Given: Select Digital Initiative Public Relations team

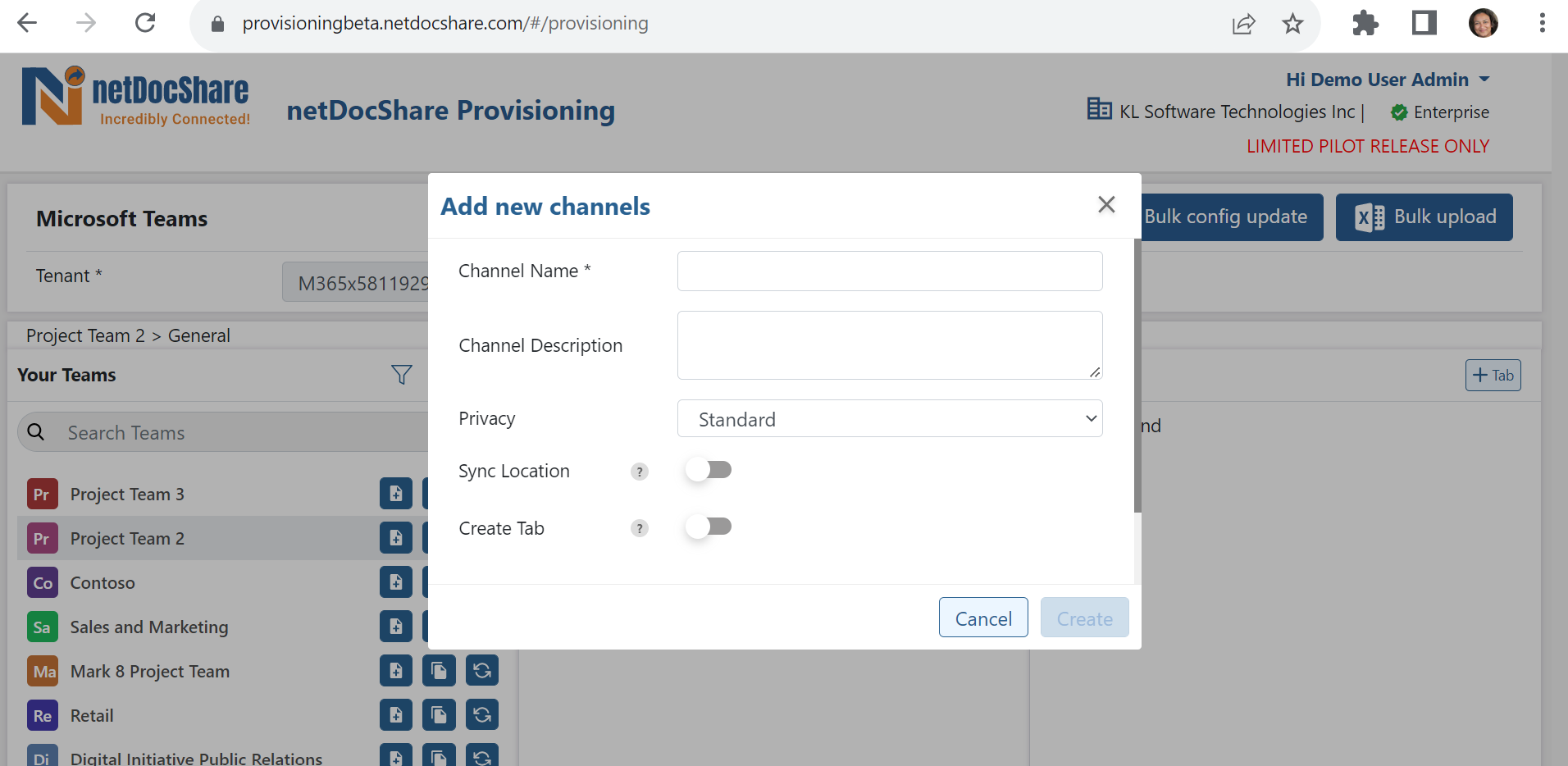Looking at the screenshot, I should [x=196, y=758].
